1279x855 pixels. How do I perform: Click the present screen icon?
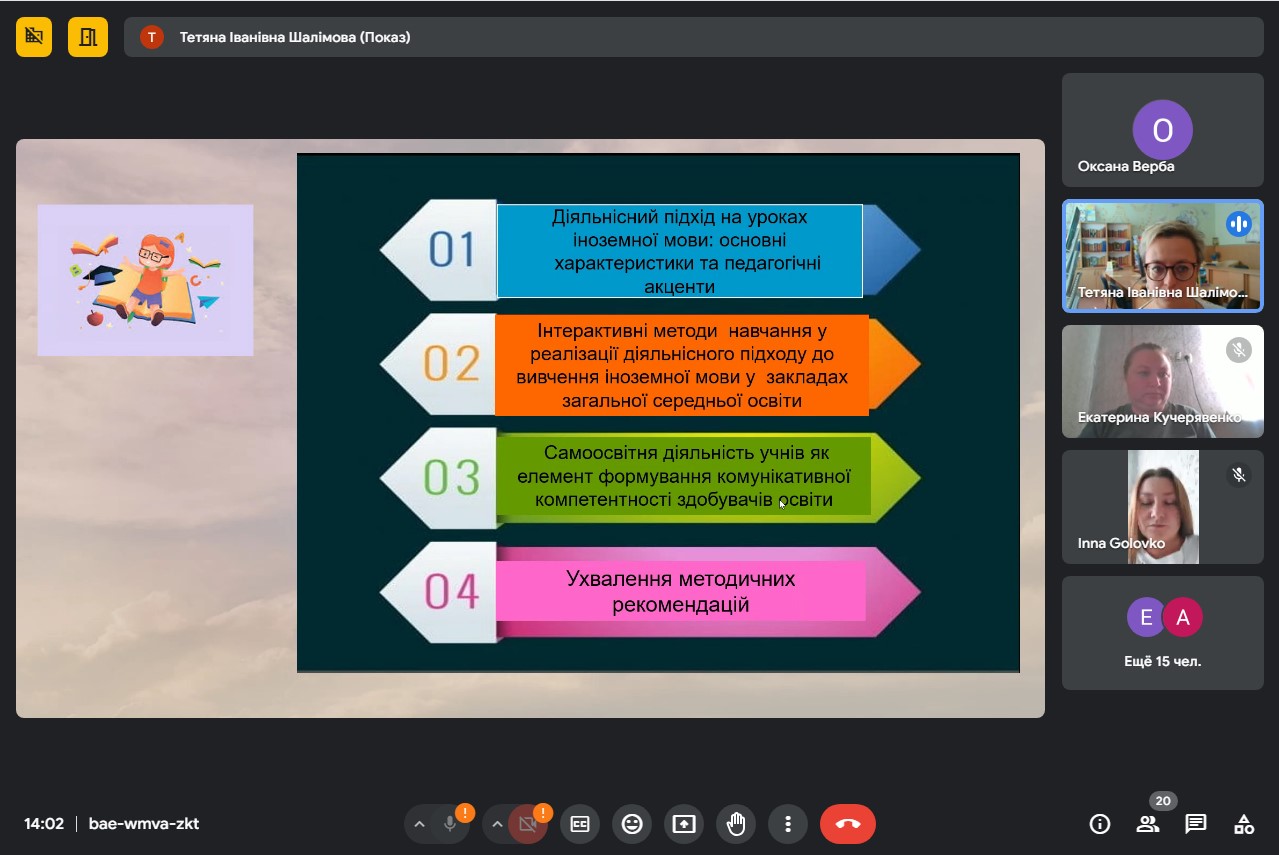click(684, 824)
